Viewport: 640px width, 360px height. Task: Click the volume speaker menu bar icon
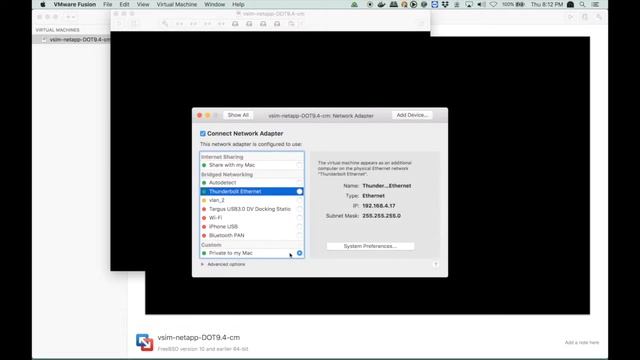tap(481, 4)
